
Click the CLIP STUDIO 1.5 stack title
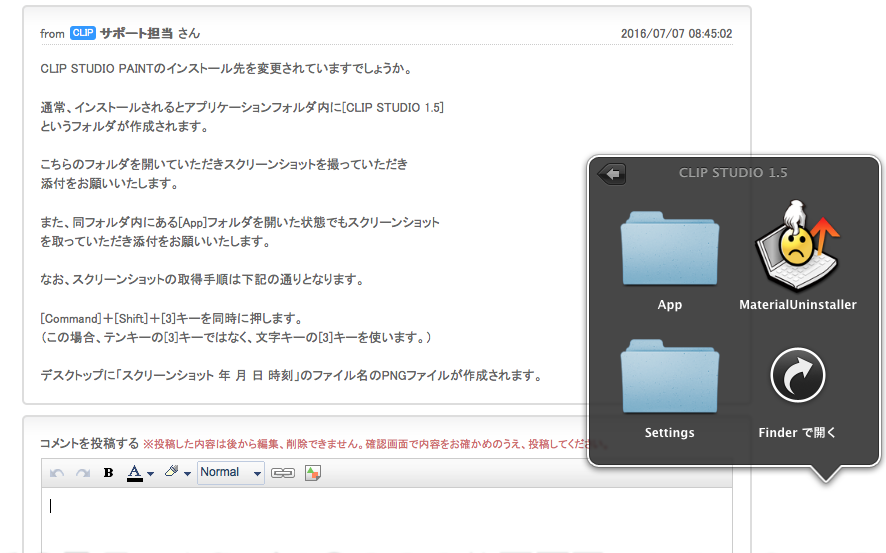(x=733, y=173)
